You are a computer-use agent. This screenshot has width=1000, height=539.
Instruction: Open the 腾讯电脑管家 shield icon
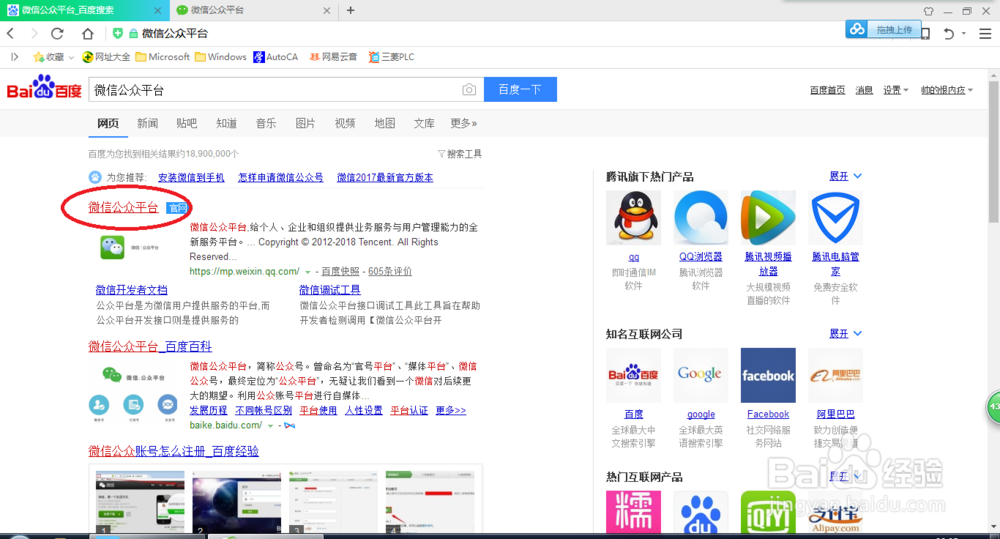click(835, 218)
